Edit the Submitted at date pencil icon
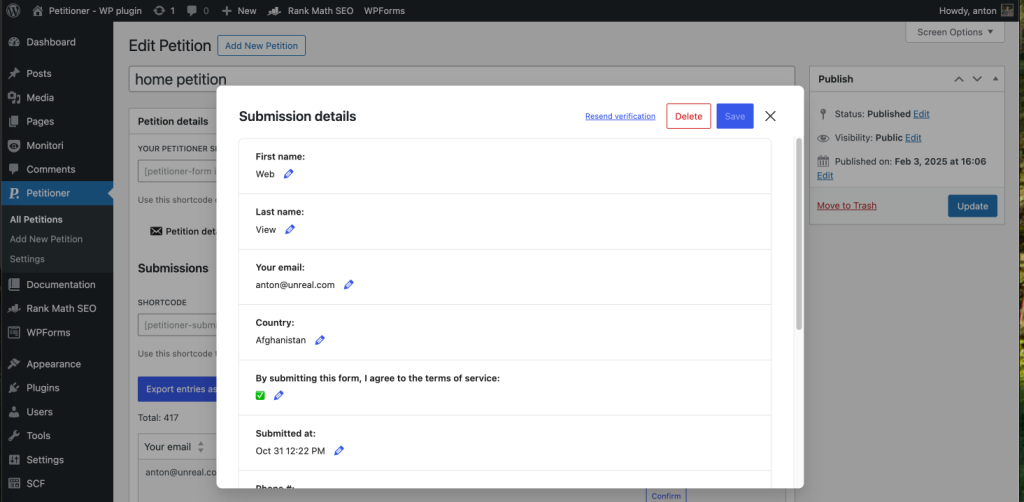 pos(339,451)
